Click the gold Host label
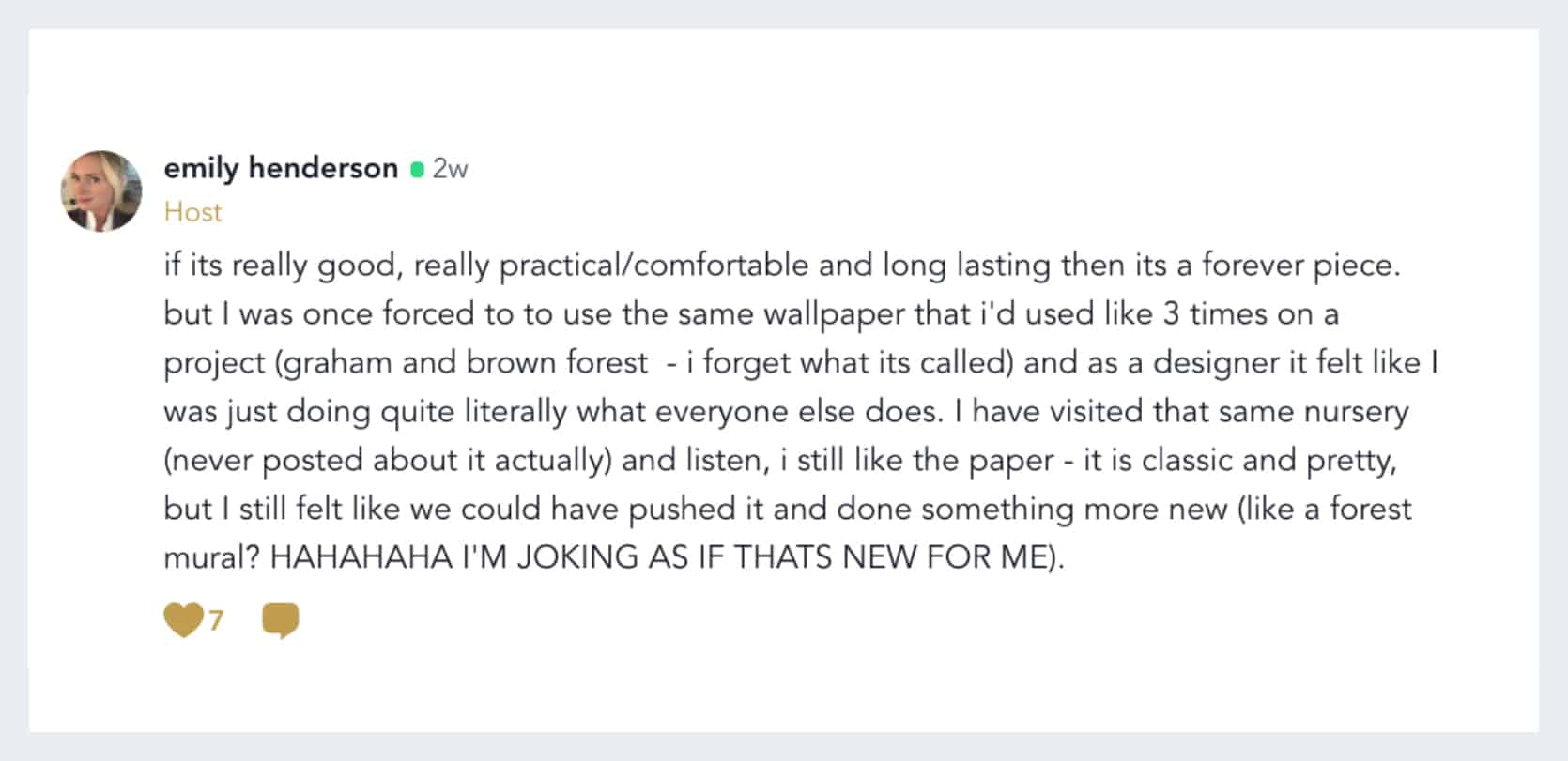Image resolution: width=1568 pixels, height=761 pixels. (x=192, y=212)
